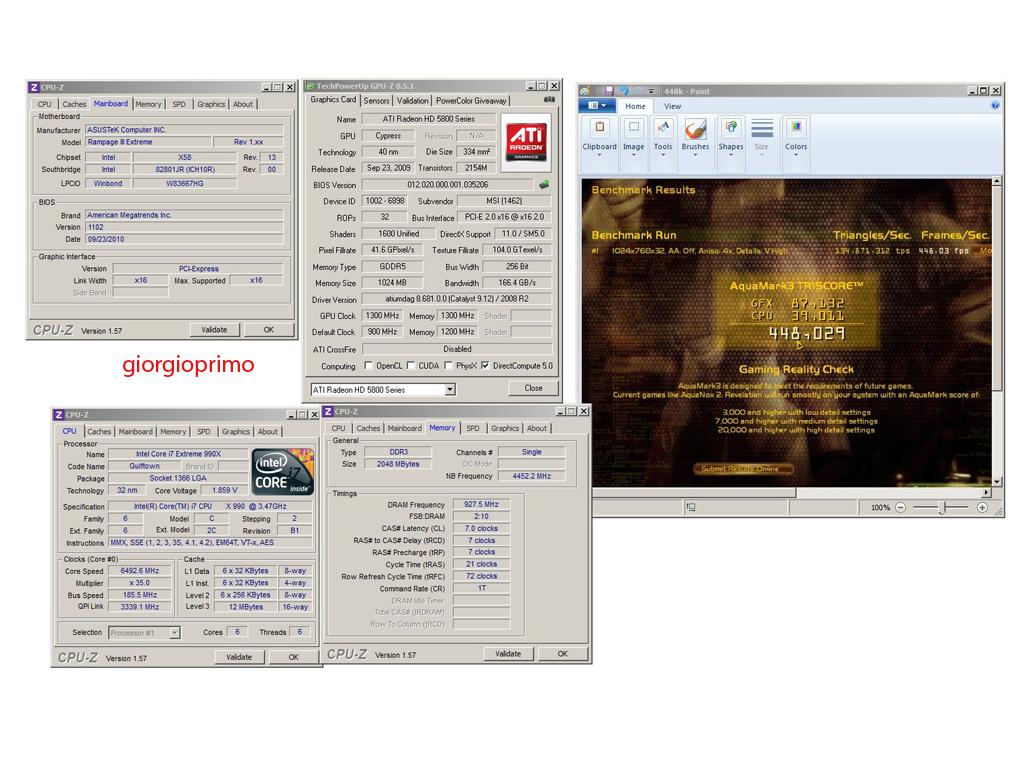
Task: Click CPU-Z Z icon in Mainboard window title
Action: point(34,87)
